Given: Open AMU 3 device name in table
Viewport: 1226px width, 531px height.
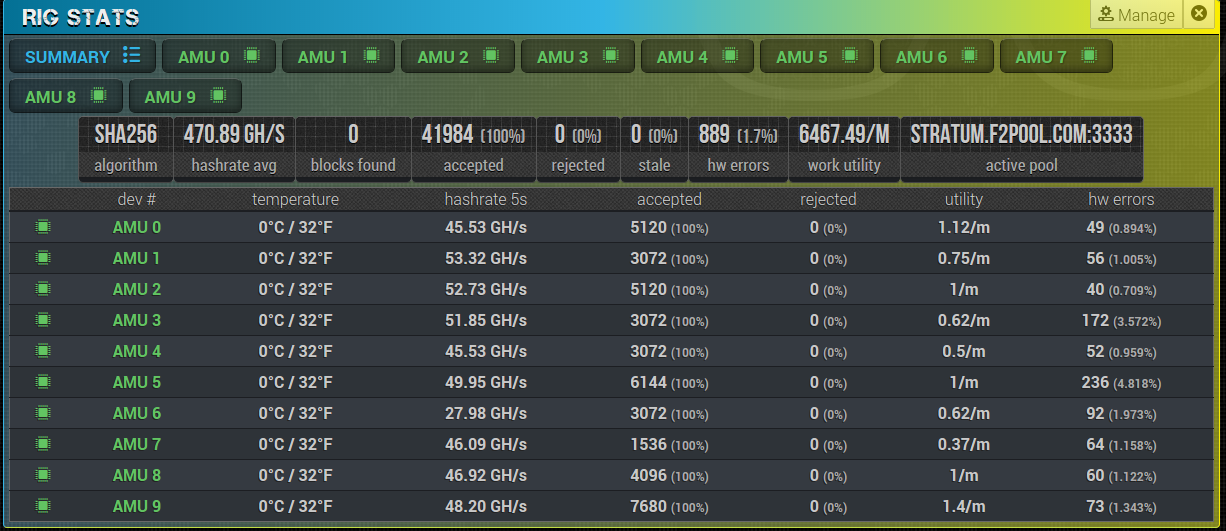Looking at the screenshot, I should (x=137, y=320).
